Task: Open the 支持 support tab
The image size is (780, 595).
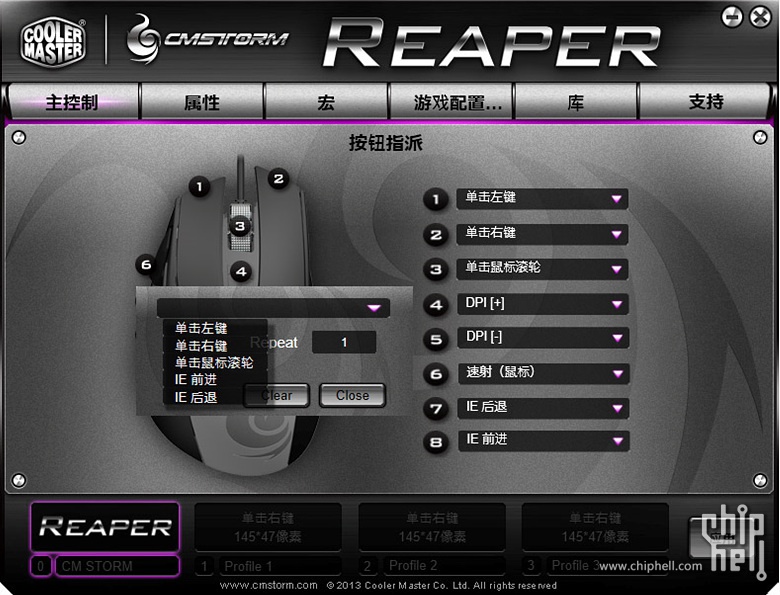Action: [705, 102]
